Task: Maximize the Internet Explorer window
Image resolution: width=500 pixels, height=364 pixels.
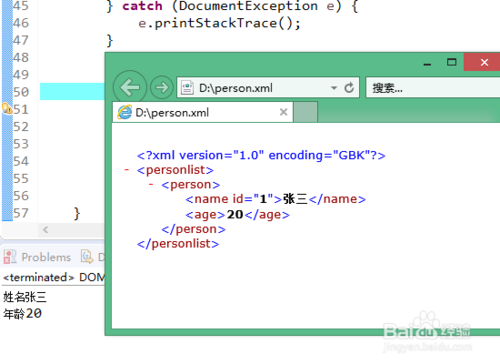Action: [452, 62]
